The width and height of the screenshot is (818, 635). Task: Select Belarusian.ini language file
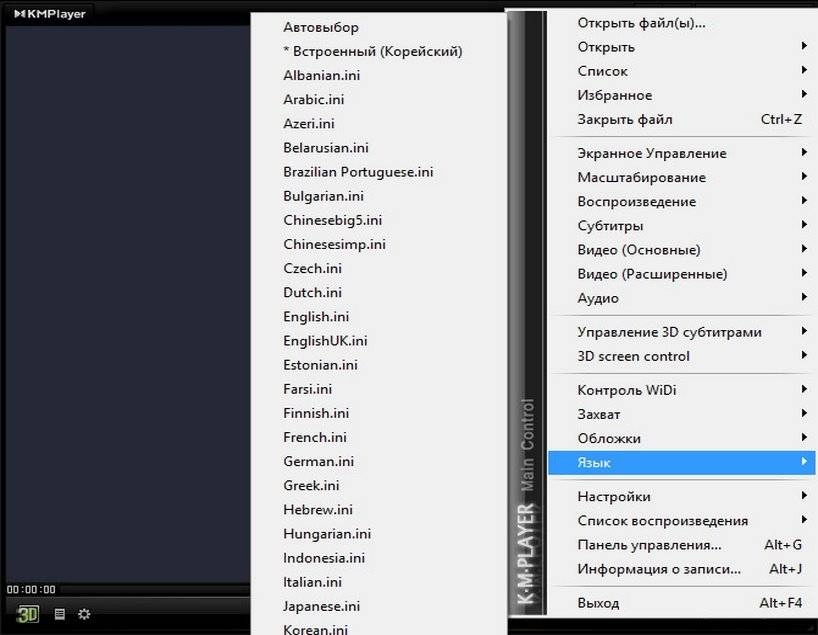379,148
